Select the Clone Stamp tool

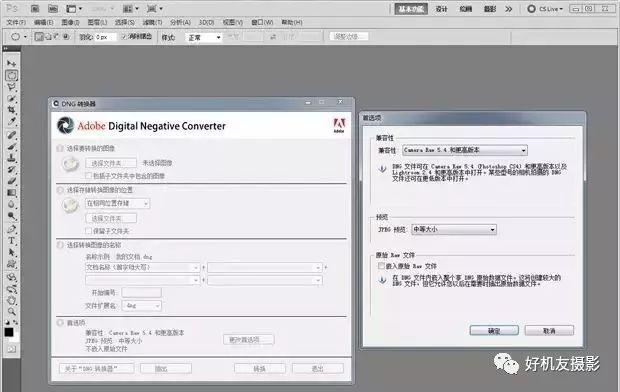coord(11,158)
